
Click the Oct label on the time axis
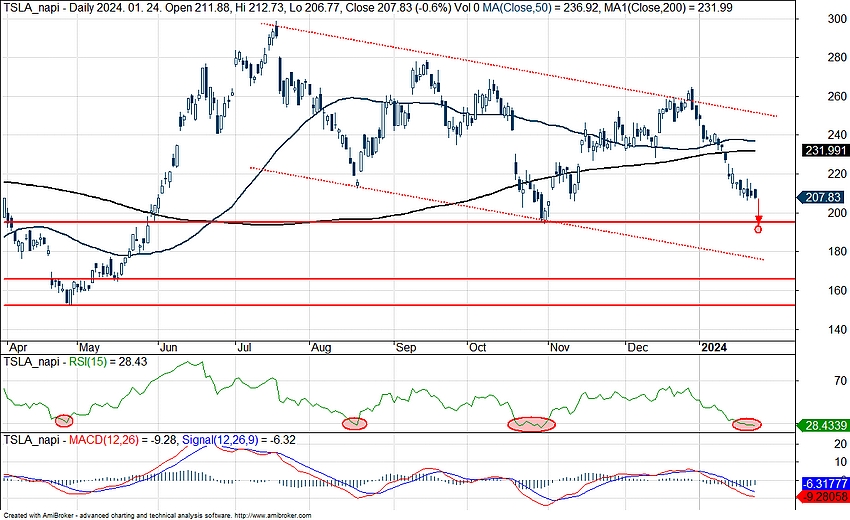pyautogui.click(x=478, y=348)
